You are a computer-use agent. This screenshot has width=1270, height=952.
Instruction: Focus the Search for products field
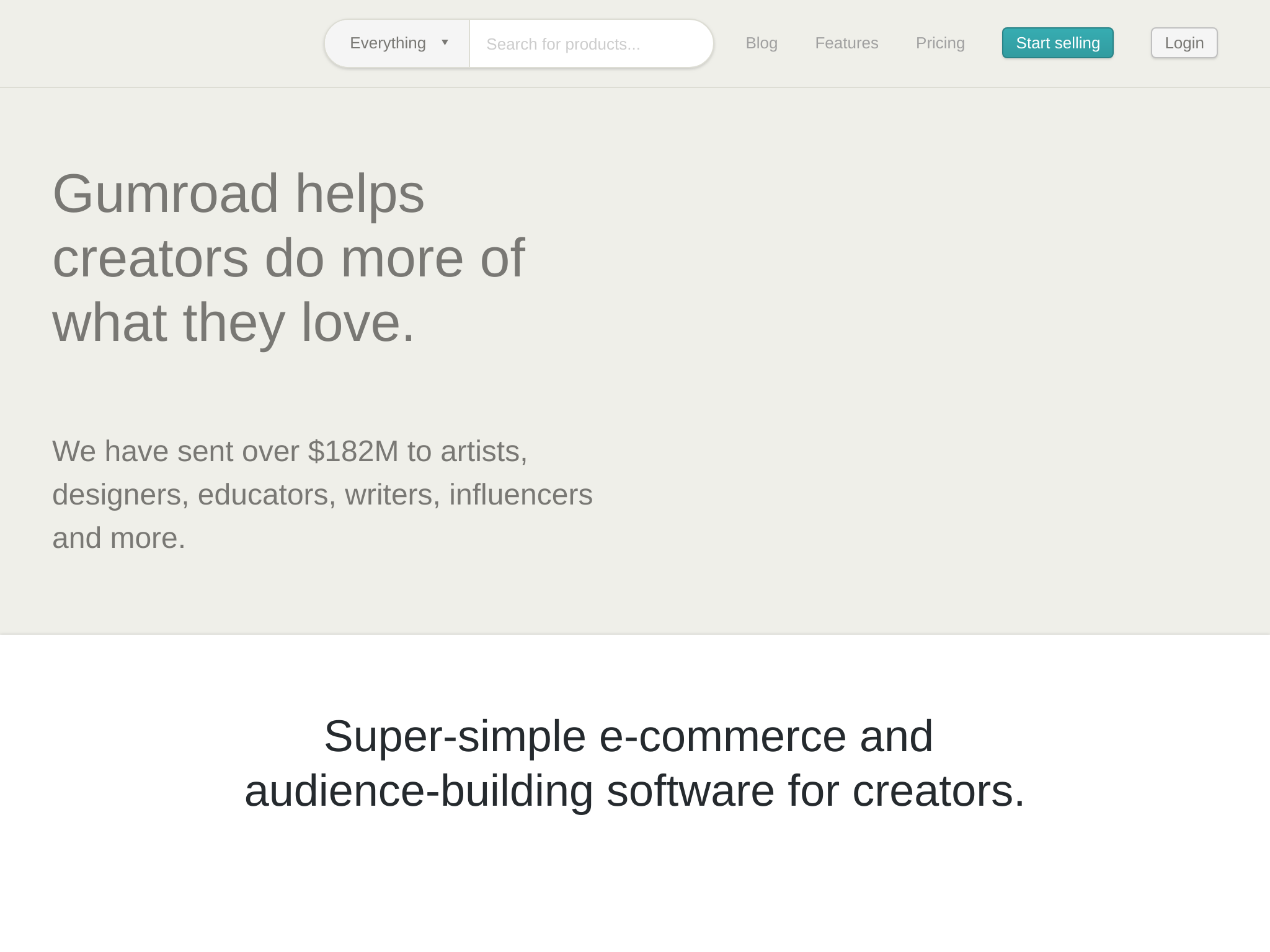point(590,44)
